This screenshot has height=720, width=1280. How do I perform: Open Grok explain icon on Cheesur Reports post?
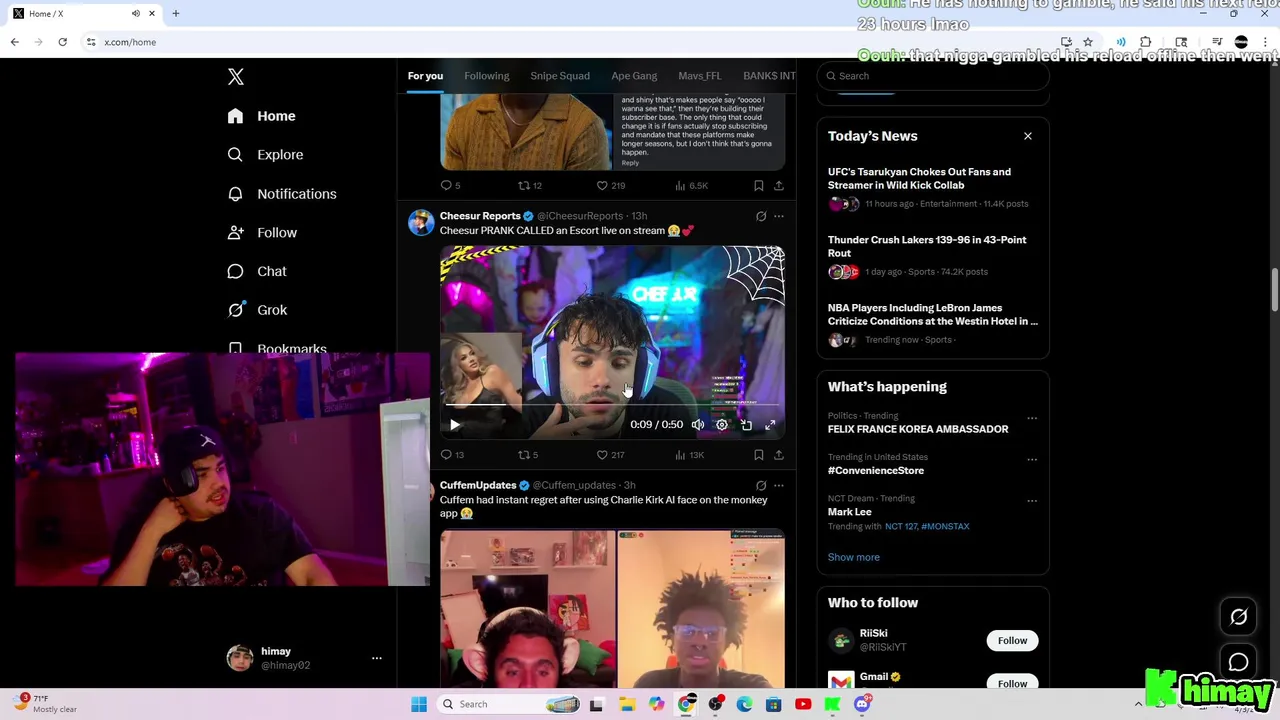pyautogui.click(x=761, y=216)
